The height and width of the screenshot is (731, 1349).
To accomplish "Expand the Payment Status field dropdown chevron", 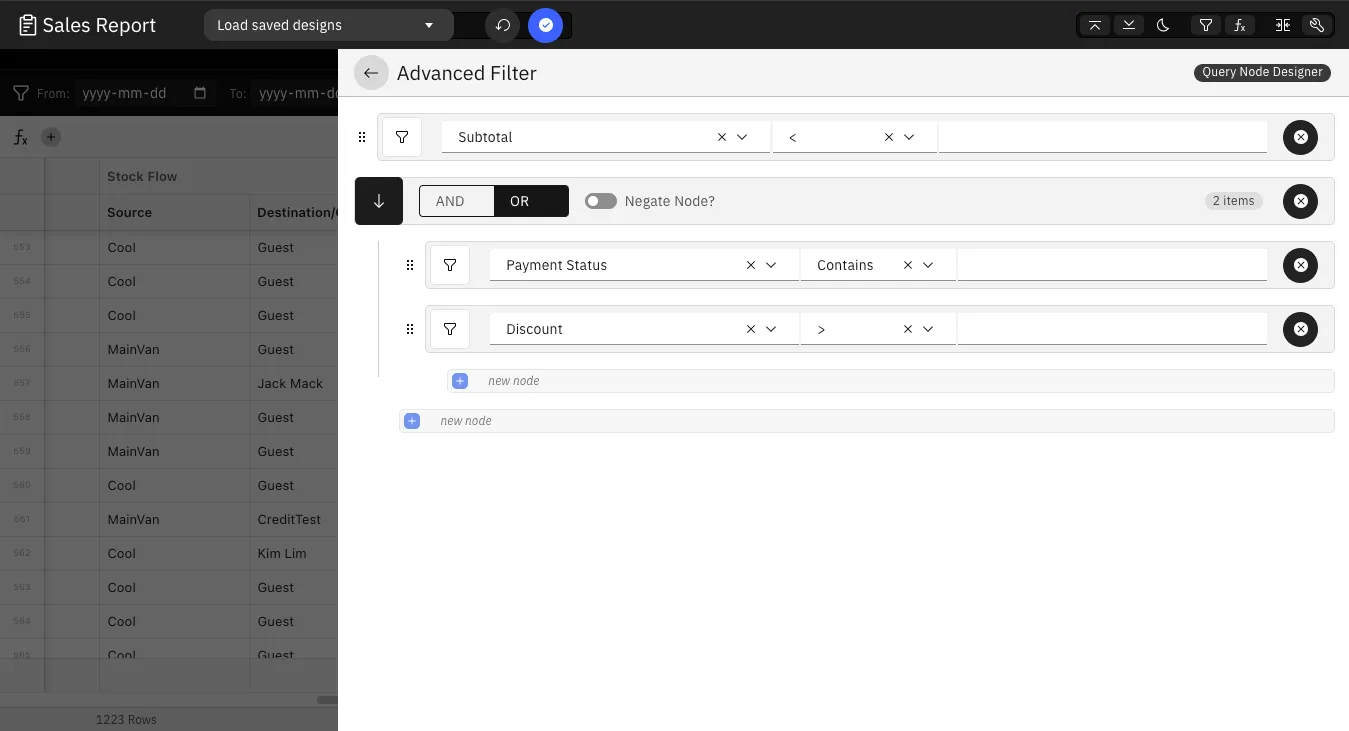I will click(771, 265).
